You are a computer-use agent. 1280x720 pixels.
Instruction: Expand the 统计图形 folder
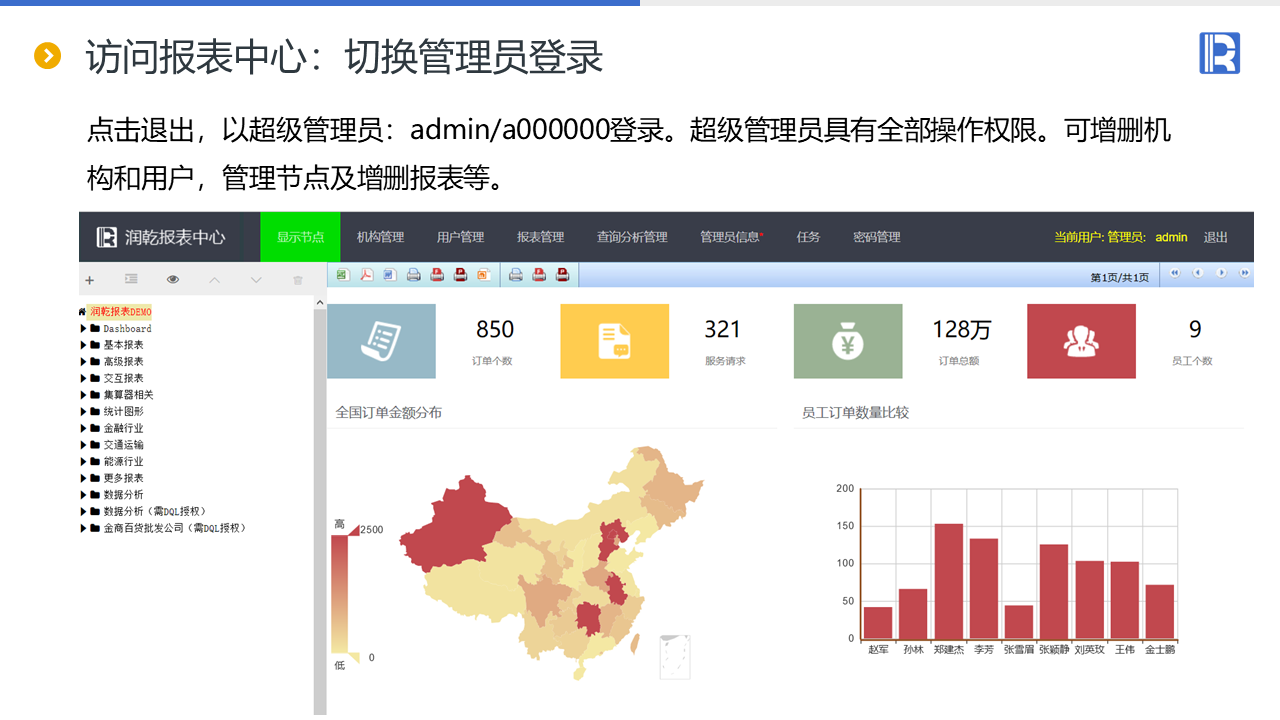point(84,412)
